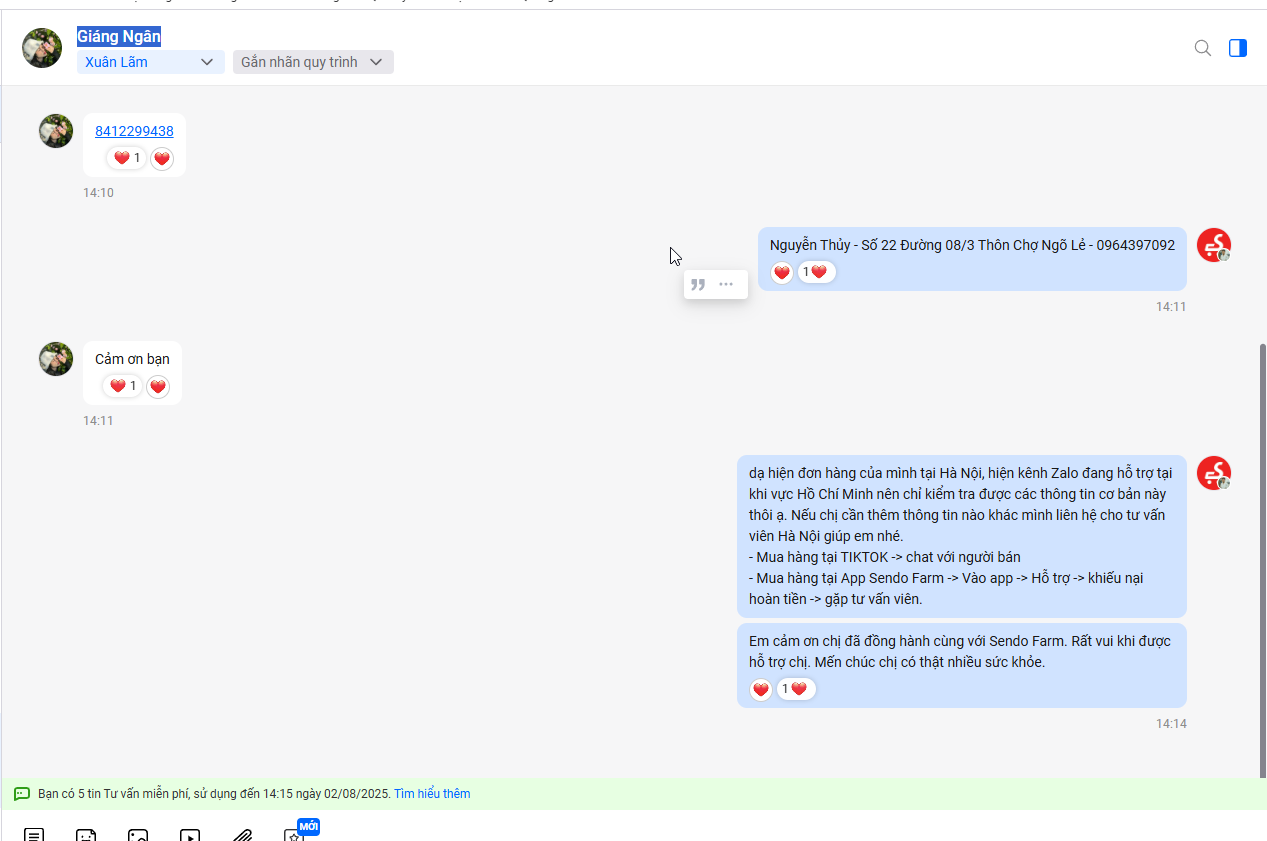Click the Giáng Ngân header avatar
The height and width of the screenshot is (841, 1267).
click(x=42, y=48)
